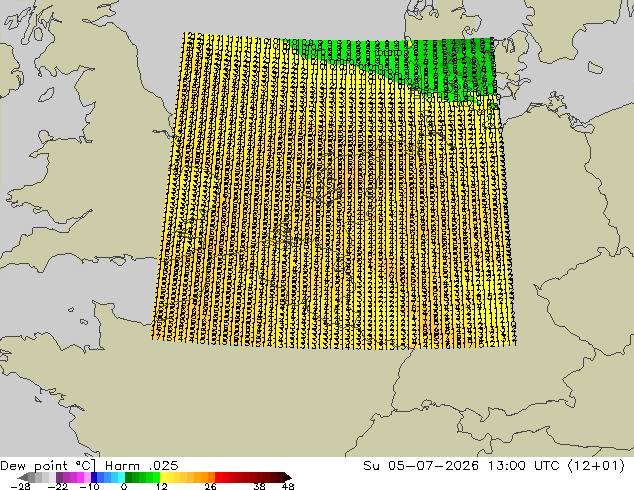
Task: Click the 0 legend scale label
Action: point(124,486)
